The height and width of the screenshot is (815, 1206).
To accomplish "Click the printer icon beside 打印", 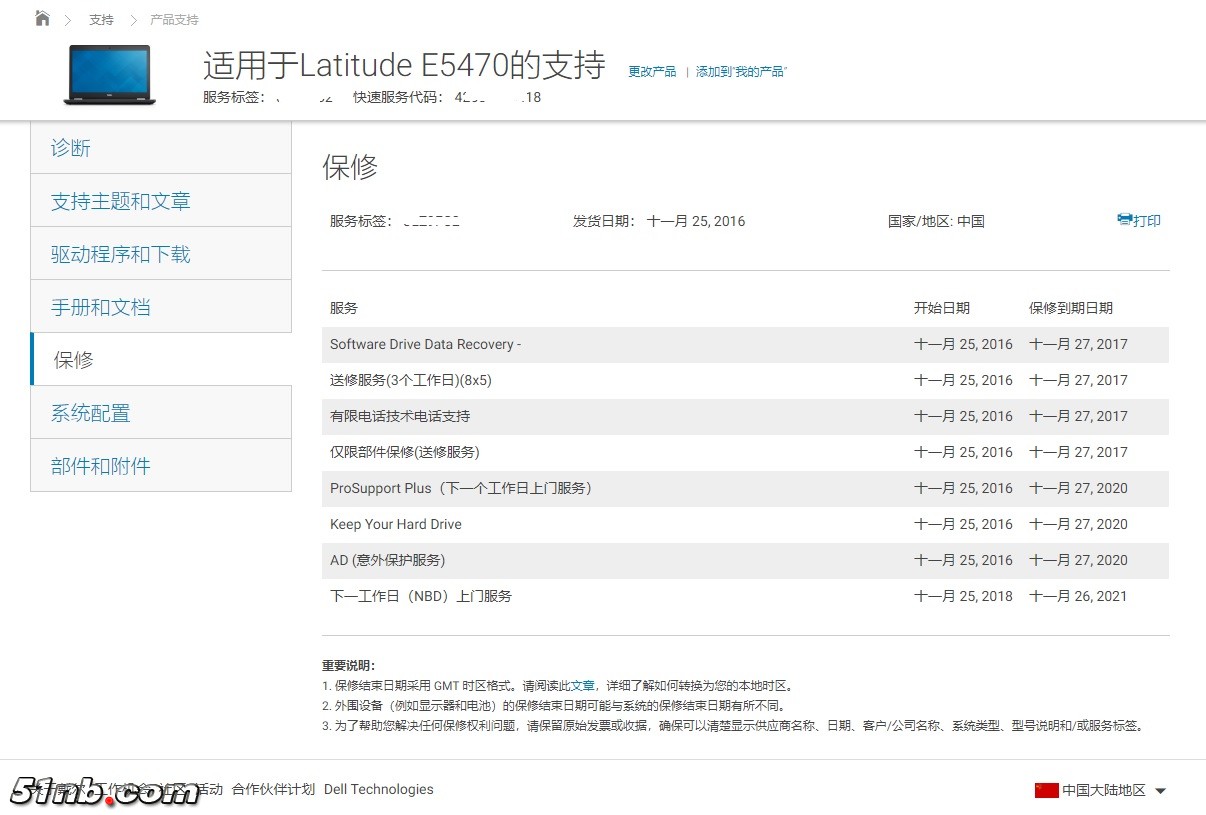I will click(1124, 220).
